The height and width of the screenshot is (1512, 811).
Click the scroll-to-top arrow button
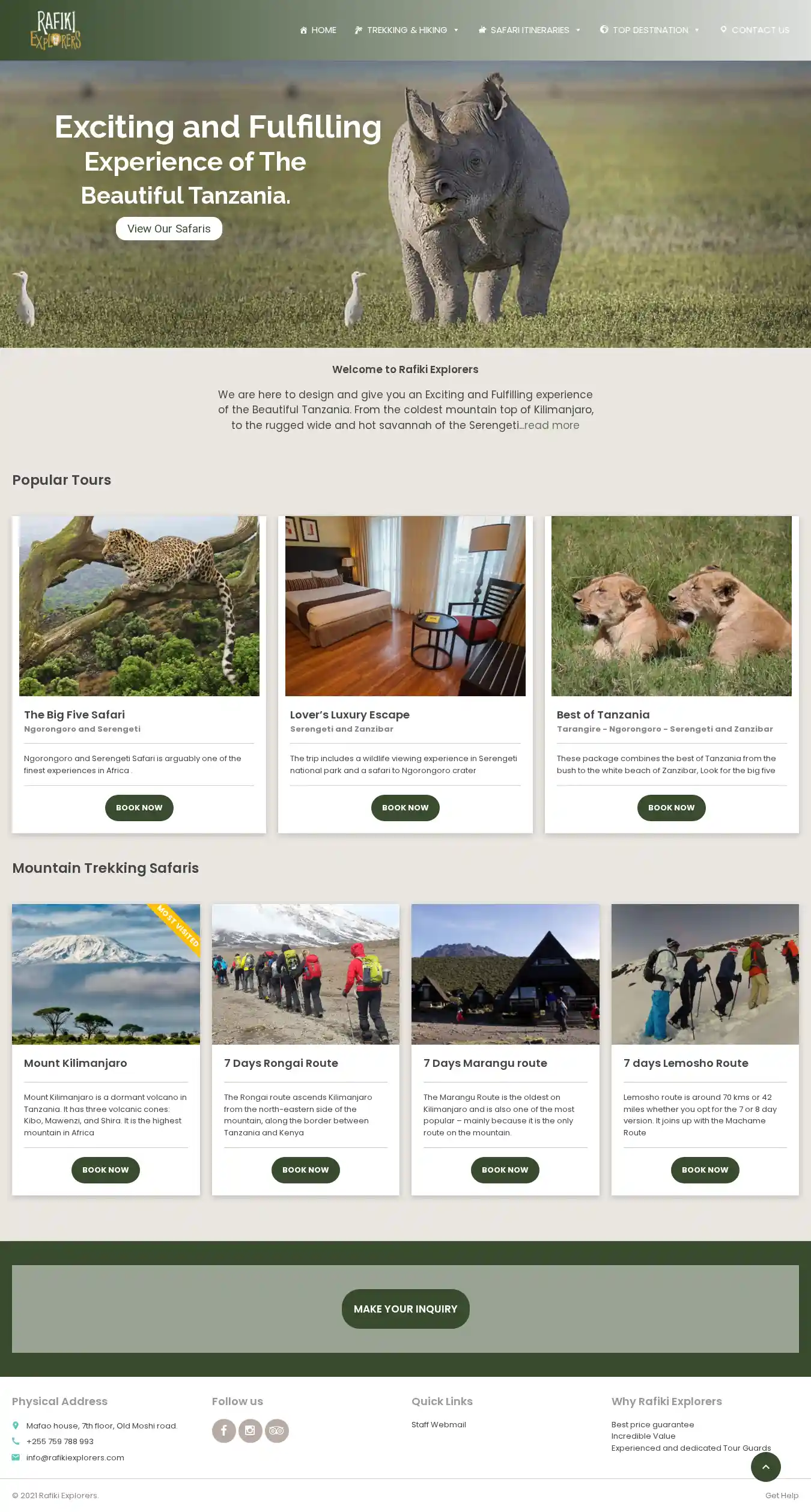click(x=765, y=1467)
